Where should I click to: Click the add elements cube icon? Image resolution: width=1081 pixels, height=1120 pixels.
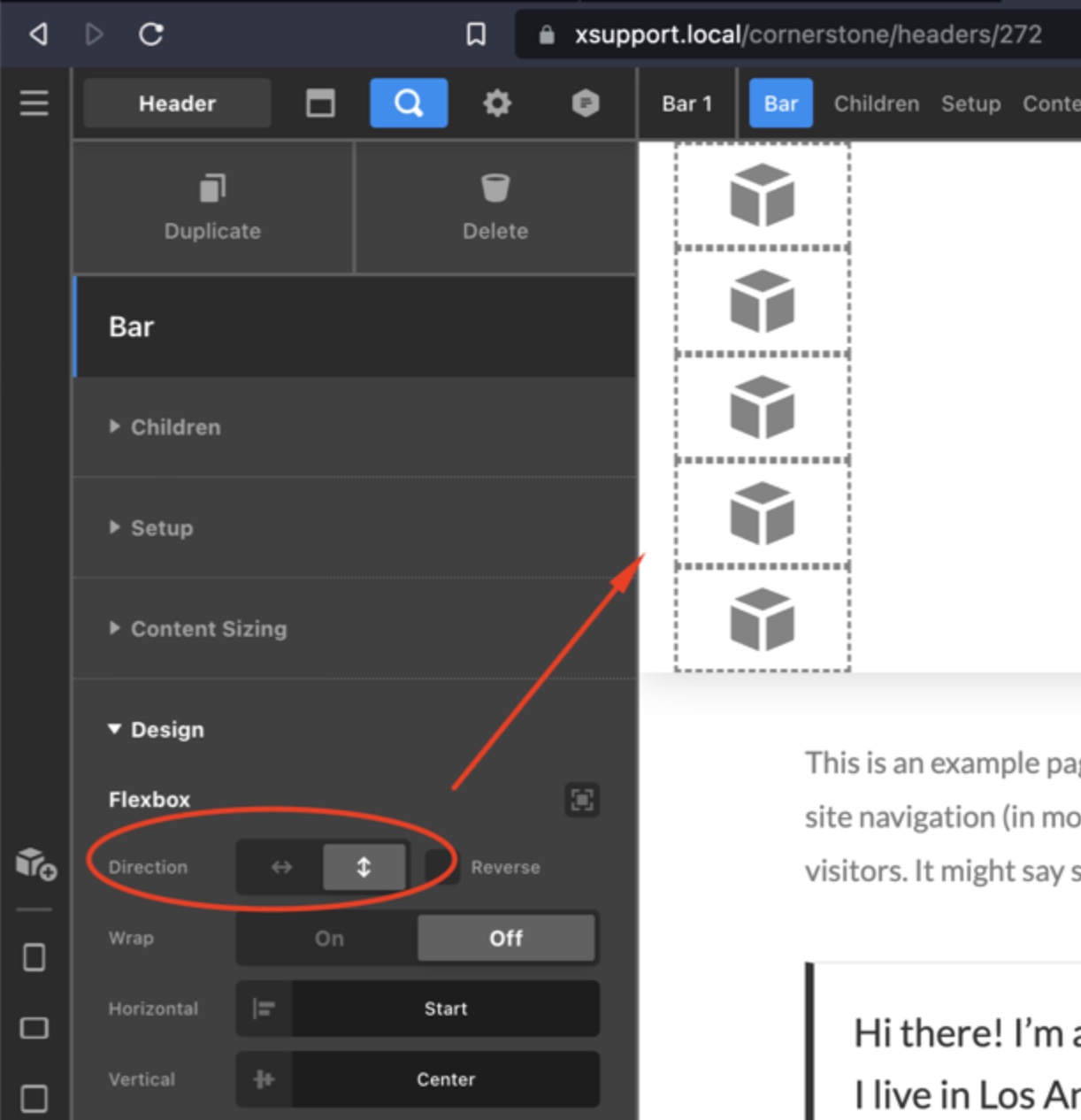[x=35, y=863]
